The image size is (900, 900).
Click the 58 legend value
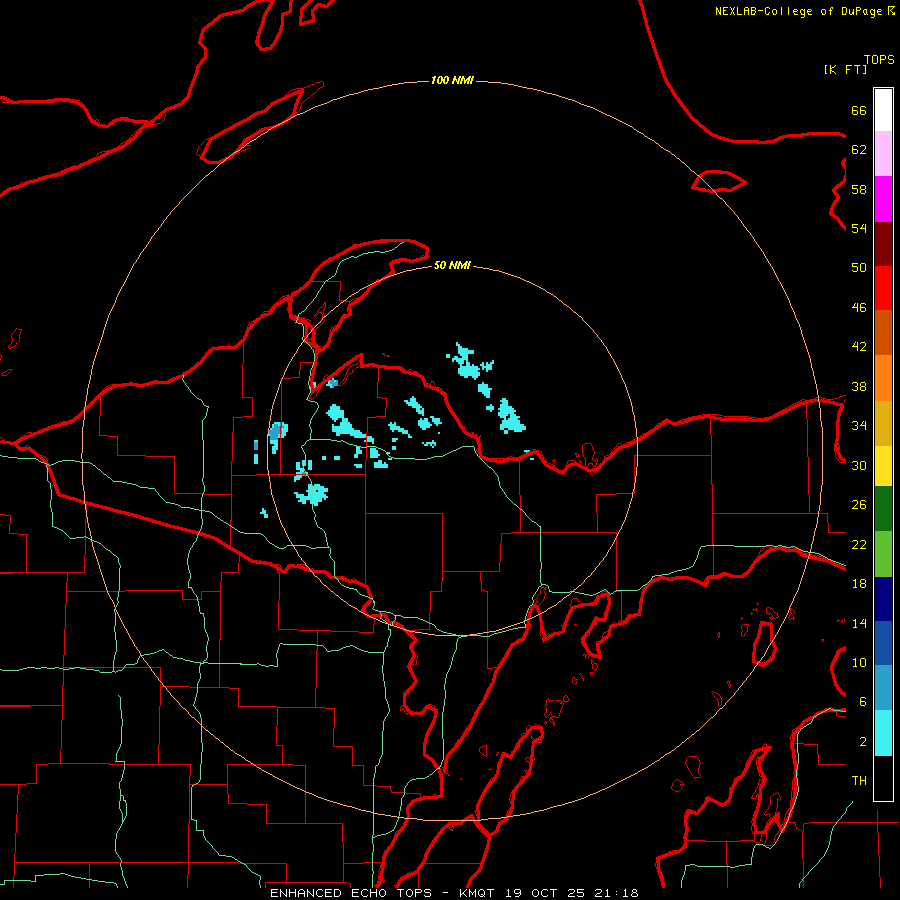(859, 189)
